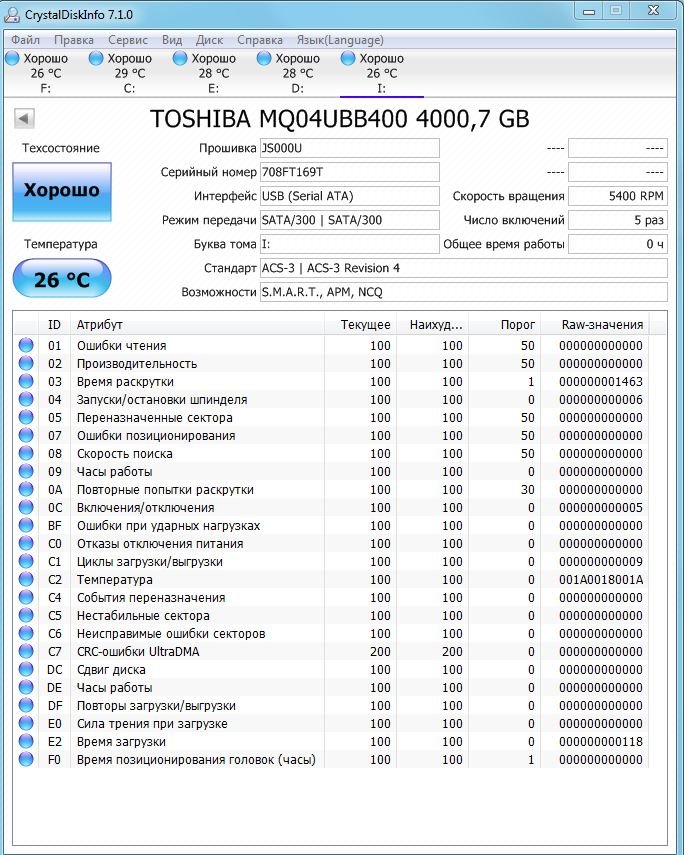The width and height of the screenshot is (684, 855).
Task: Select disk C: status orb
Action: tap(96, 59)
